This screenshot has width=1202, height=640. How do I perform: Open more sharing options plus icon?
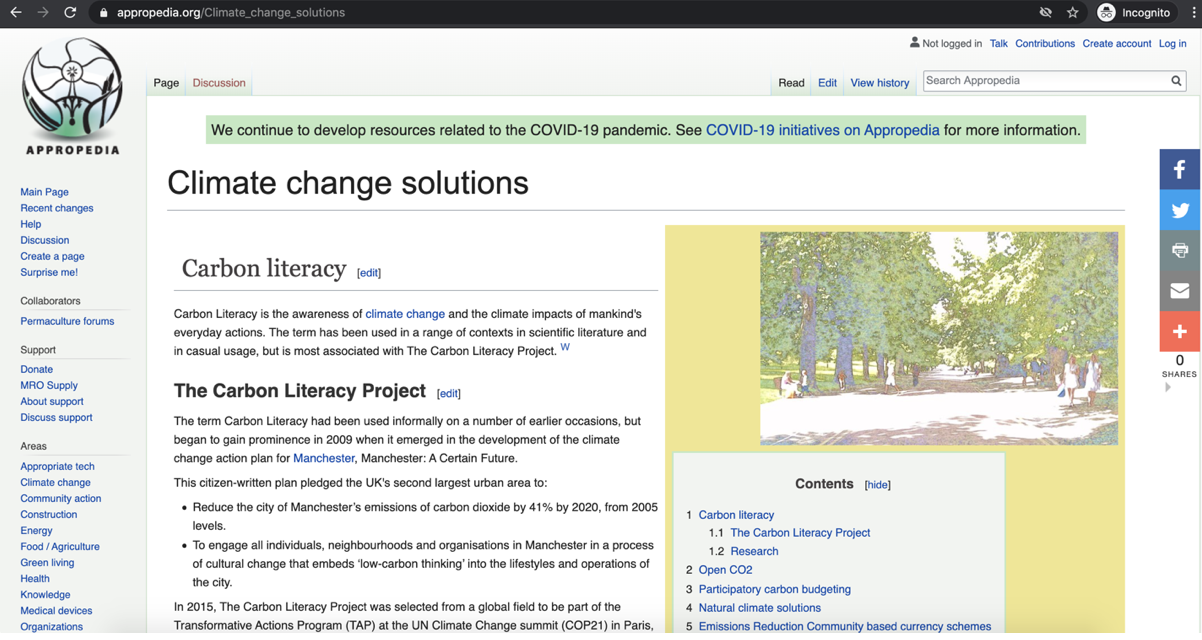pyautogui.click(x=1180, y=332)
